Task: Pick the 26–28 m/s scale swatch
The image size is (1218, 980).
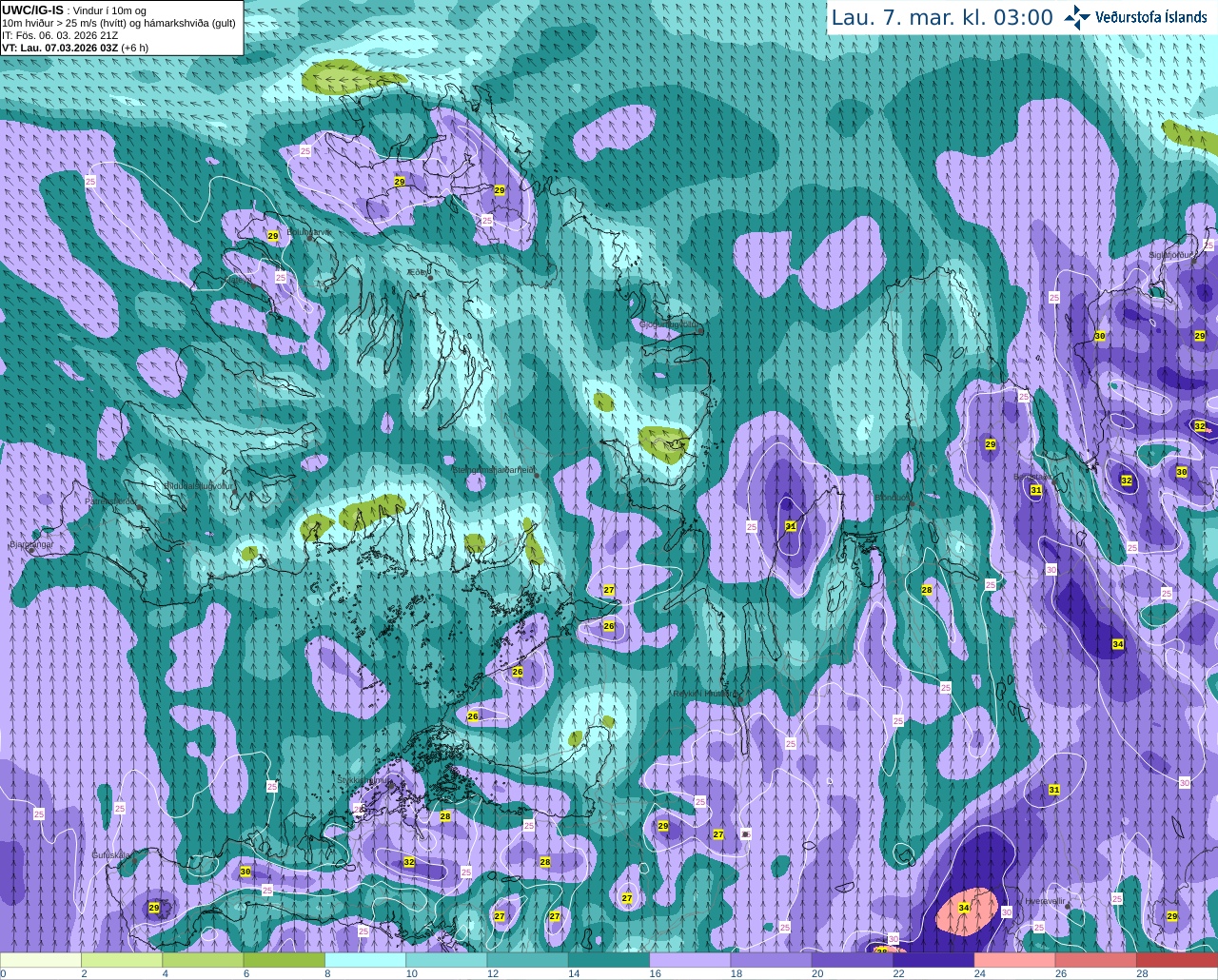Action: (1096, 960)
